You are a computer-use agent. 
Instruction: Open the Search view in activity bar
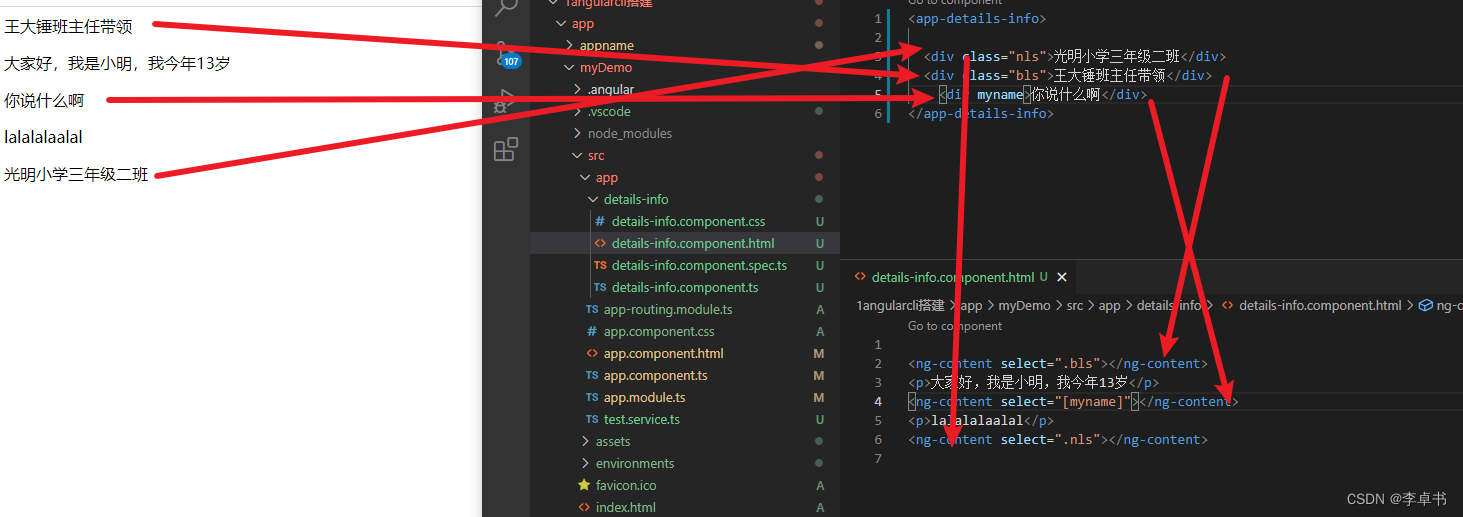507,6
